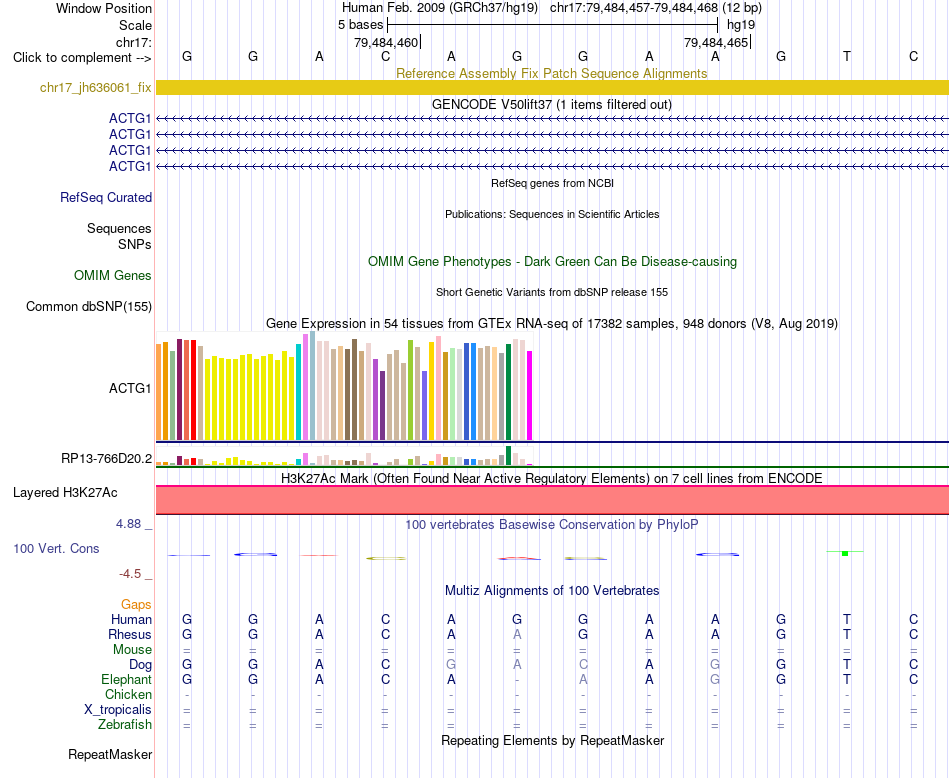Select the Mouse species label
Screen dimensions: 950x778
point(132,650)
